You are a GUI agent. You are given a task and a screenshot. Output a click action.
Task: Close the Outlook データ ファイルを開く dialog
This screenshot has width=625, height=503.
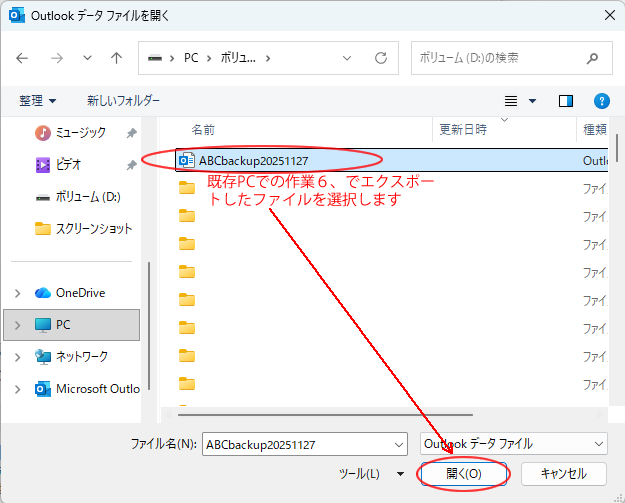pos(610,16)
